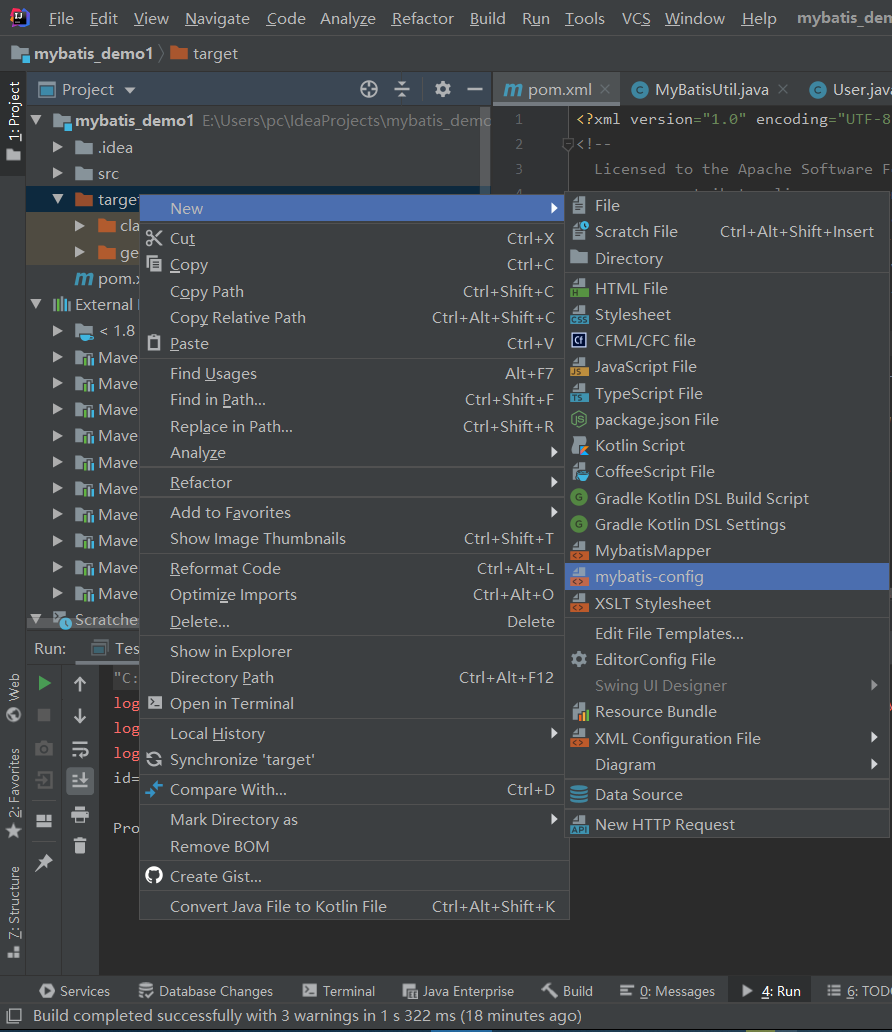Click the trash clear-all icon in Run panel
This screenshot has height=1032, width=892.
click(80, 846)
